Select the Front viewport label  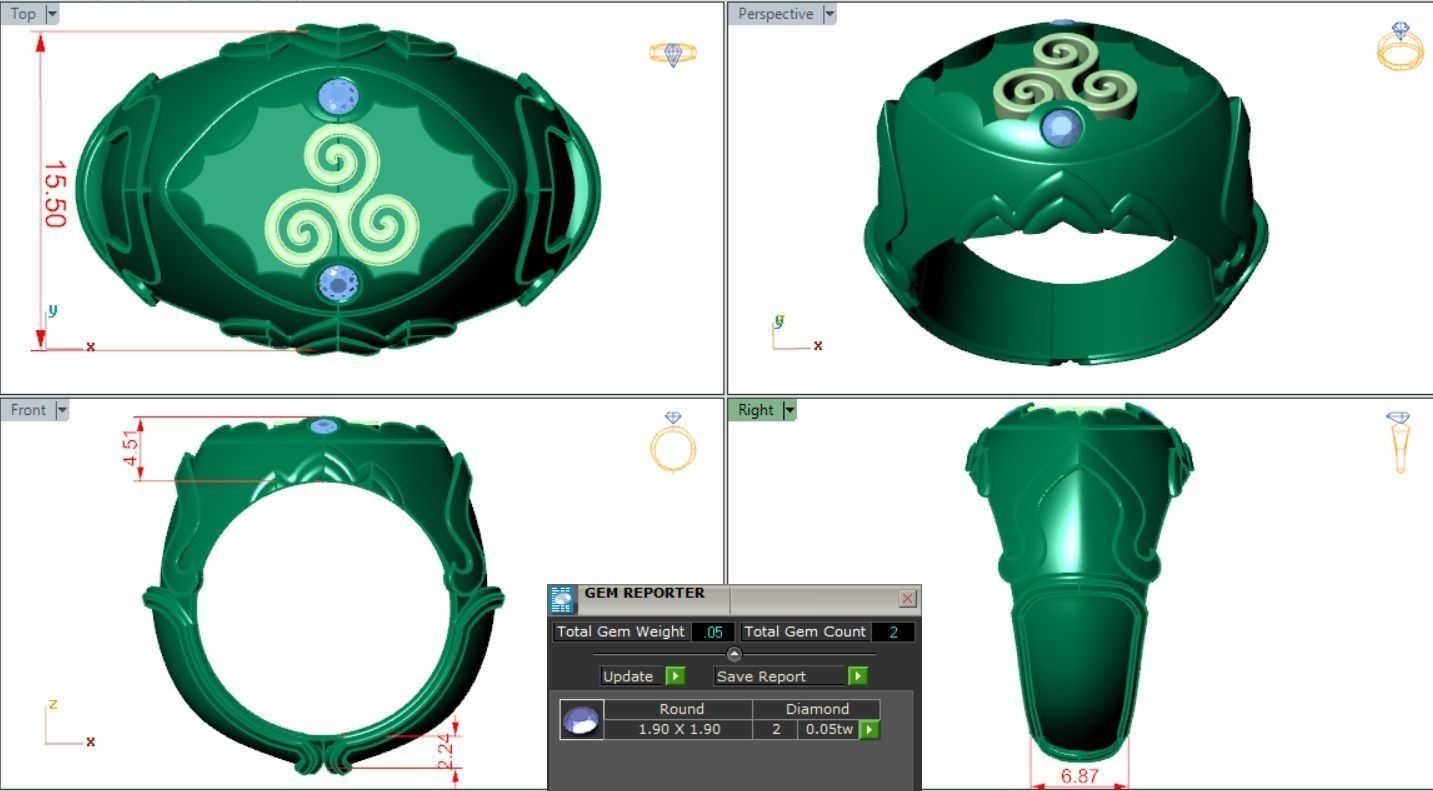coord(28,410)
